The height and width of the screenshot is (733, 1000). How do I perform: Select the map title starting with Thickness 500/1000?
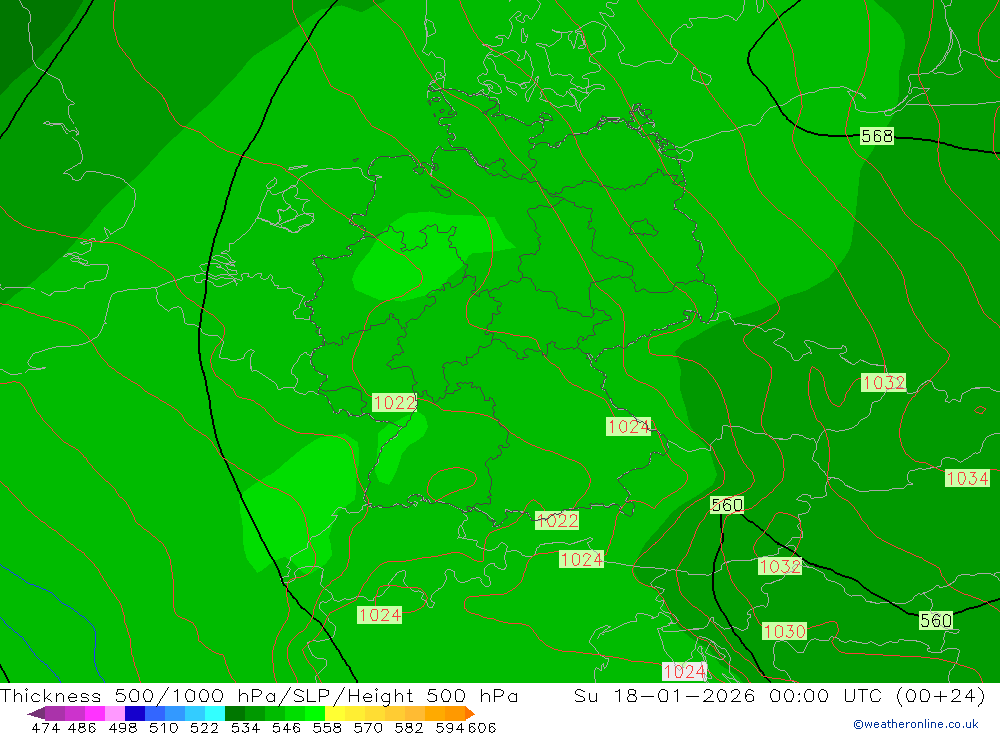(259, 695)
